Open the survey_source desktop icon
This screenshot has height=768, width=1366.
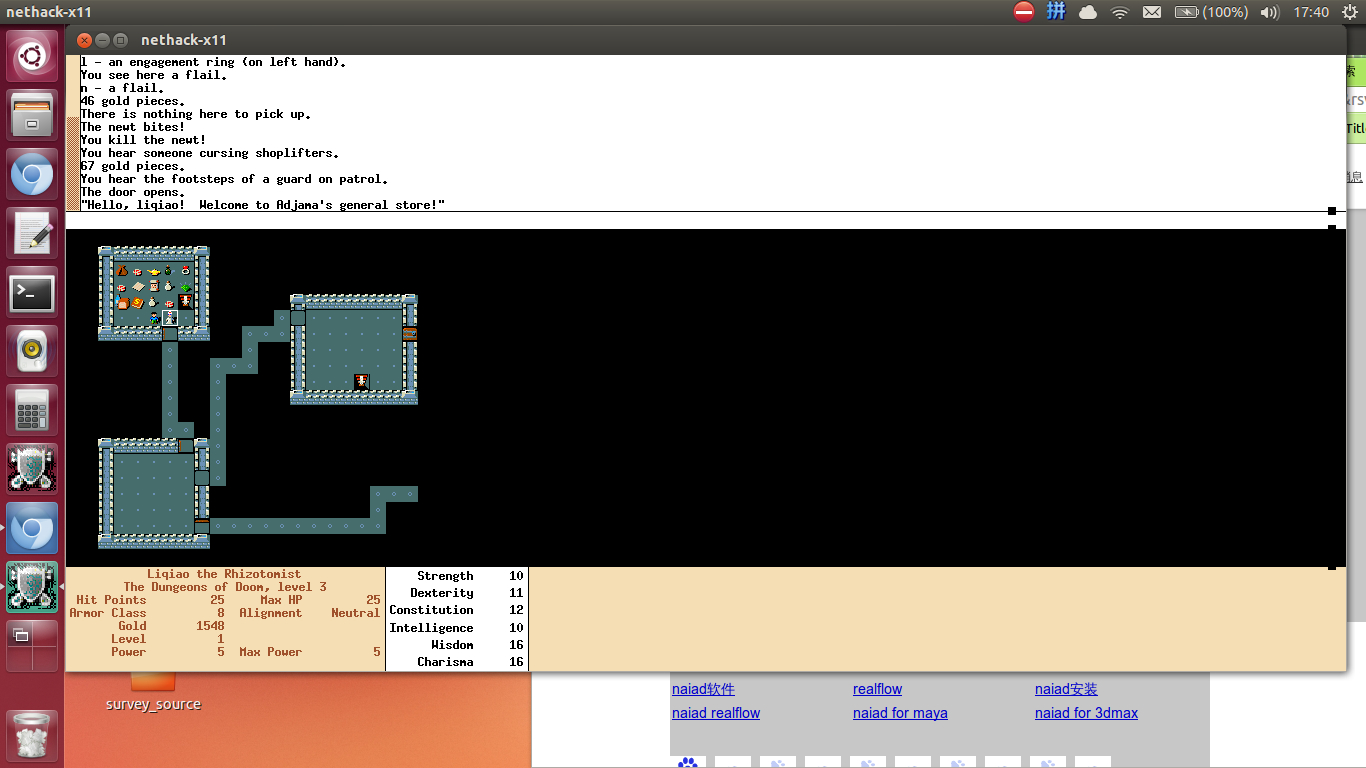153,691
